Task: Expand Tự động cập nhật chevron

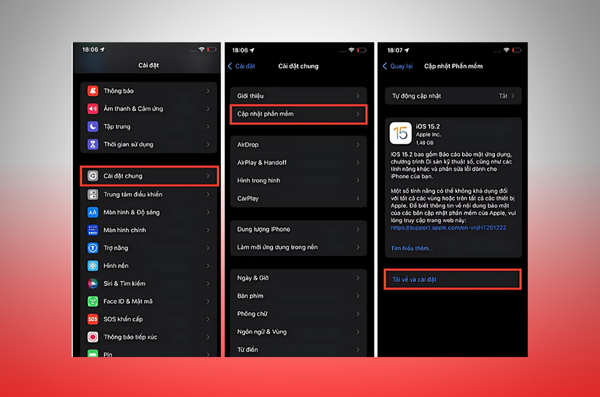Action: pyautogui.click(x=513, y=96)
